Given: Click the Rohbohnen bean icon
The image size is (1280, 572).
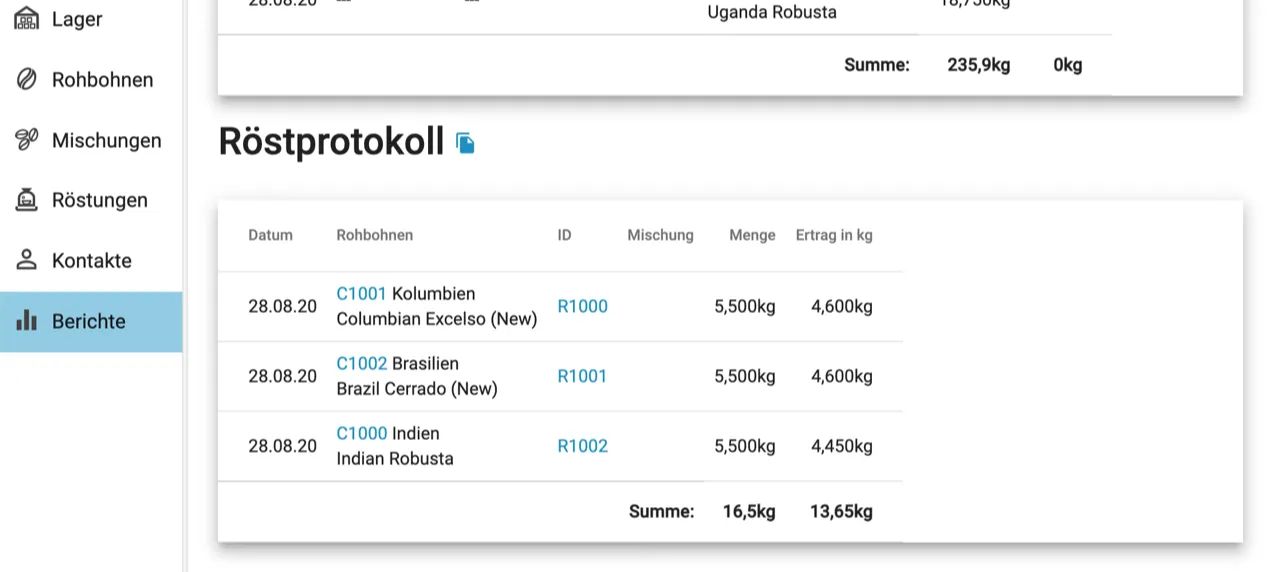Looking at the screenshot, I should coord(27,80).
